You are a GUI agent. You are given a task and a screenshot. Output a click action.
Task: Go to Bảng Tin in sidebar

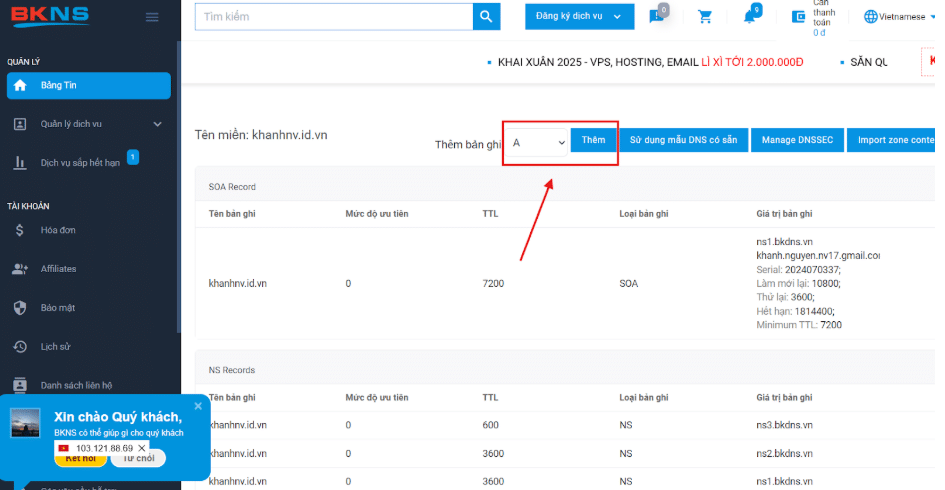click(x=89, y=86)
